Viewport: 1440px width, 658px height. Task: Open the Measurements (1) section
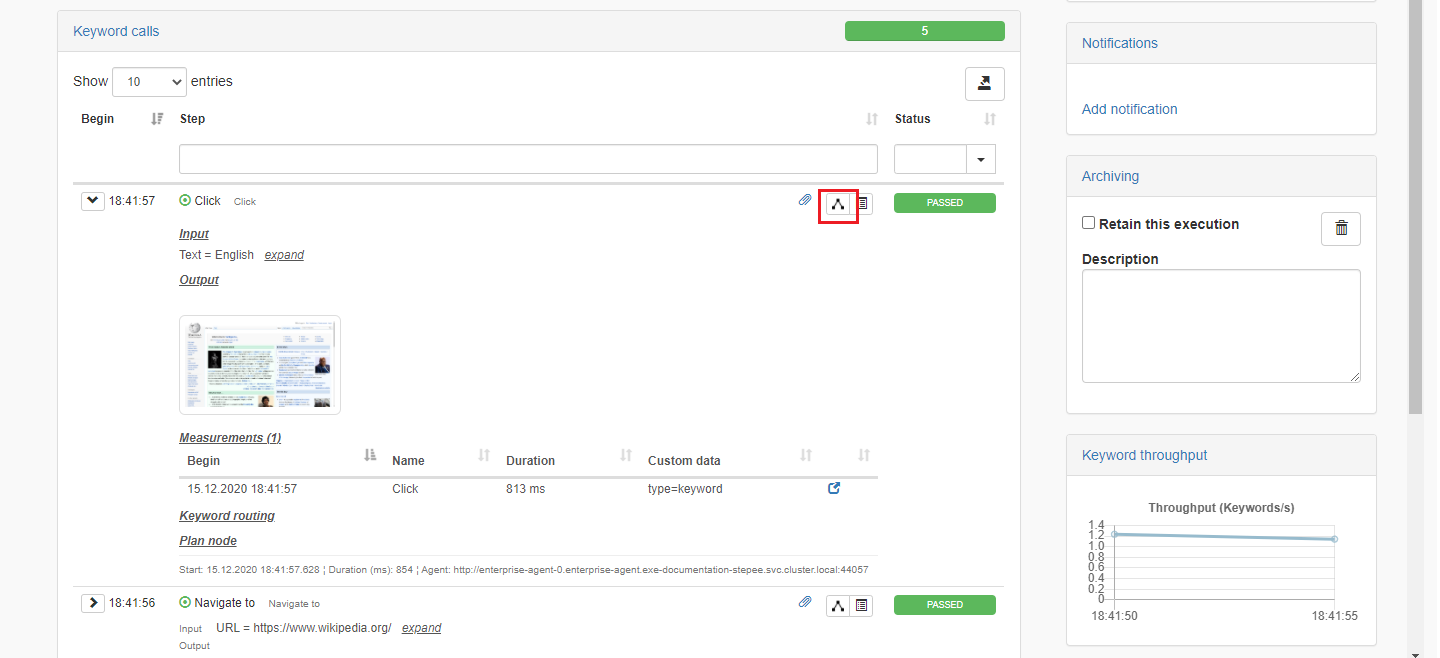point(229,437)
